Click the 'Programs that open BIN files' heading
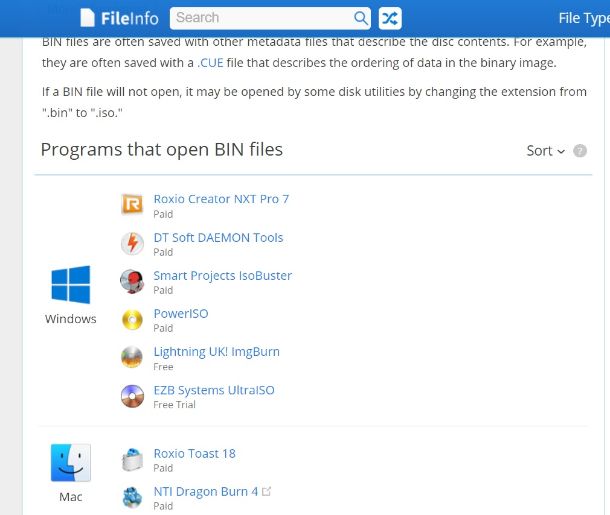This screenshot has height=515, width=610. click(x=162, y=149)
